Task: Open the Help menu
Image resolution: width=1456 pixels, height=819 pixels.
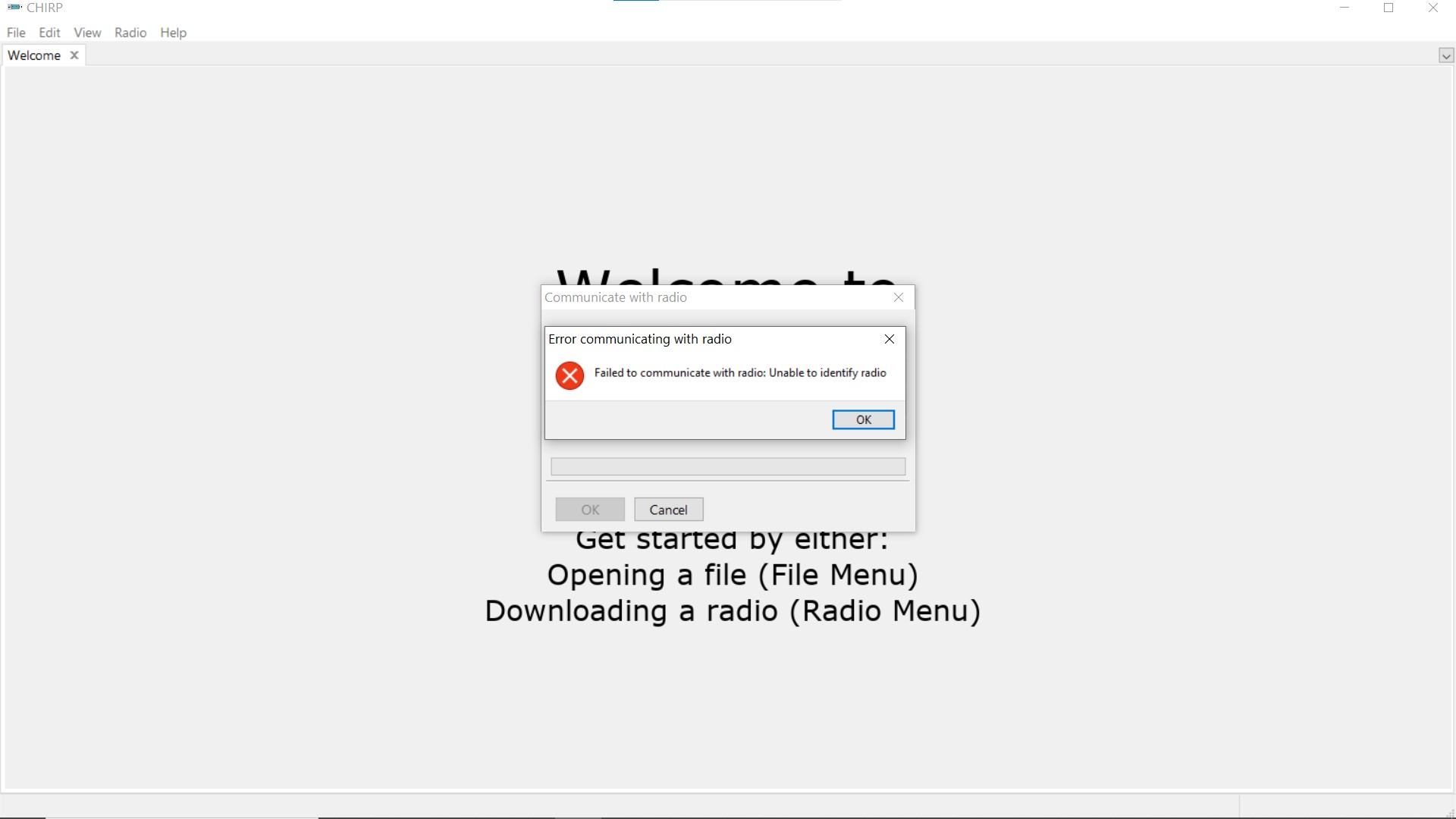Action: coord(173,33)
